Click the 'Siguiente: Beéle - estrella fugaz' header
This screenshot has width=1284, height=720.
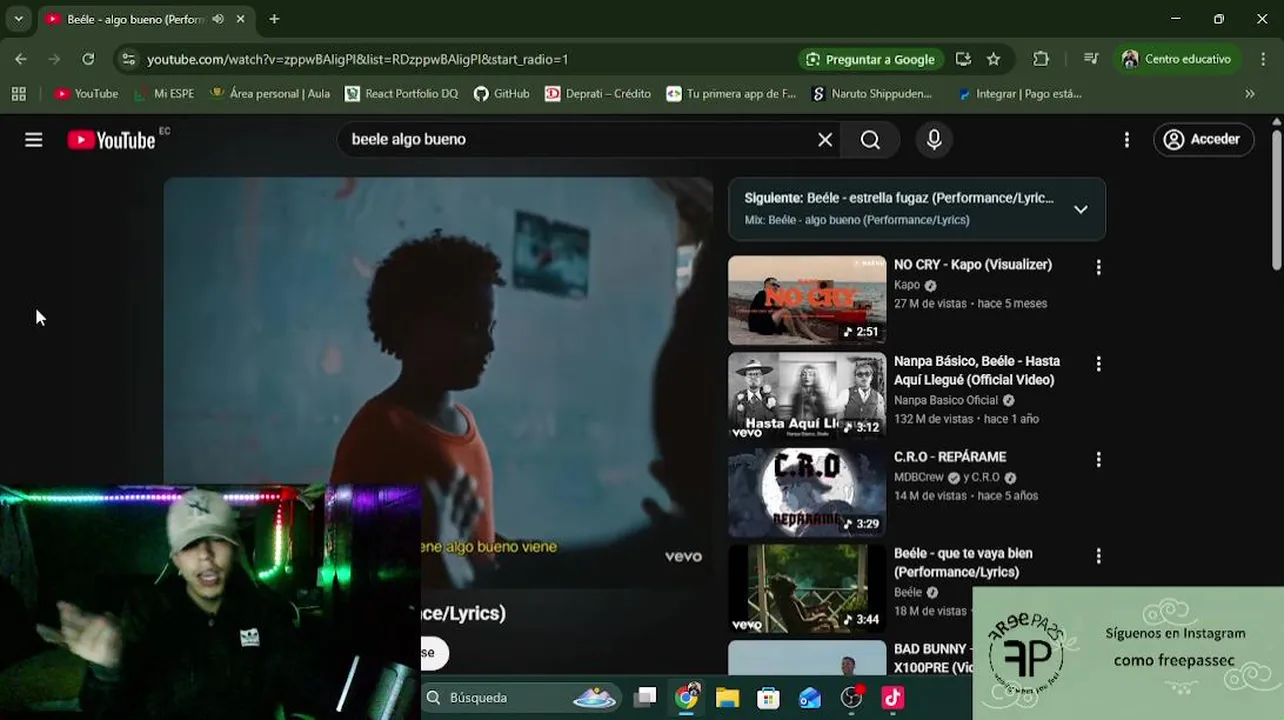click(899, 198)
